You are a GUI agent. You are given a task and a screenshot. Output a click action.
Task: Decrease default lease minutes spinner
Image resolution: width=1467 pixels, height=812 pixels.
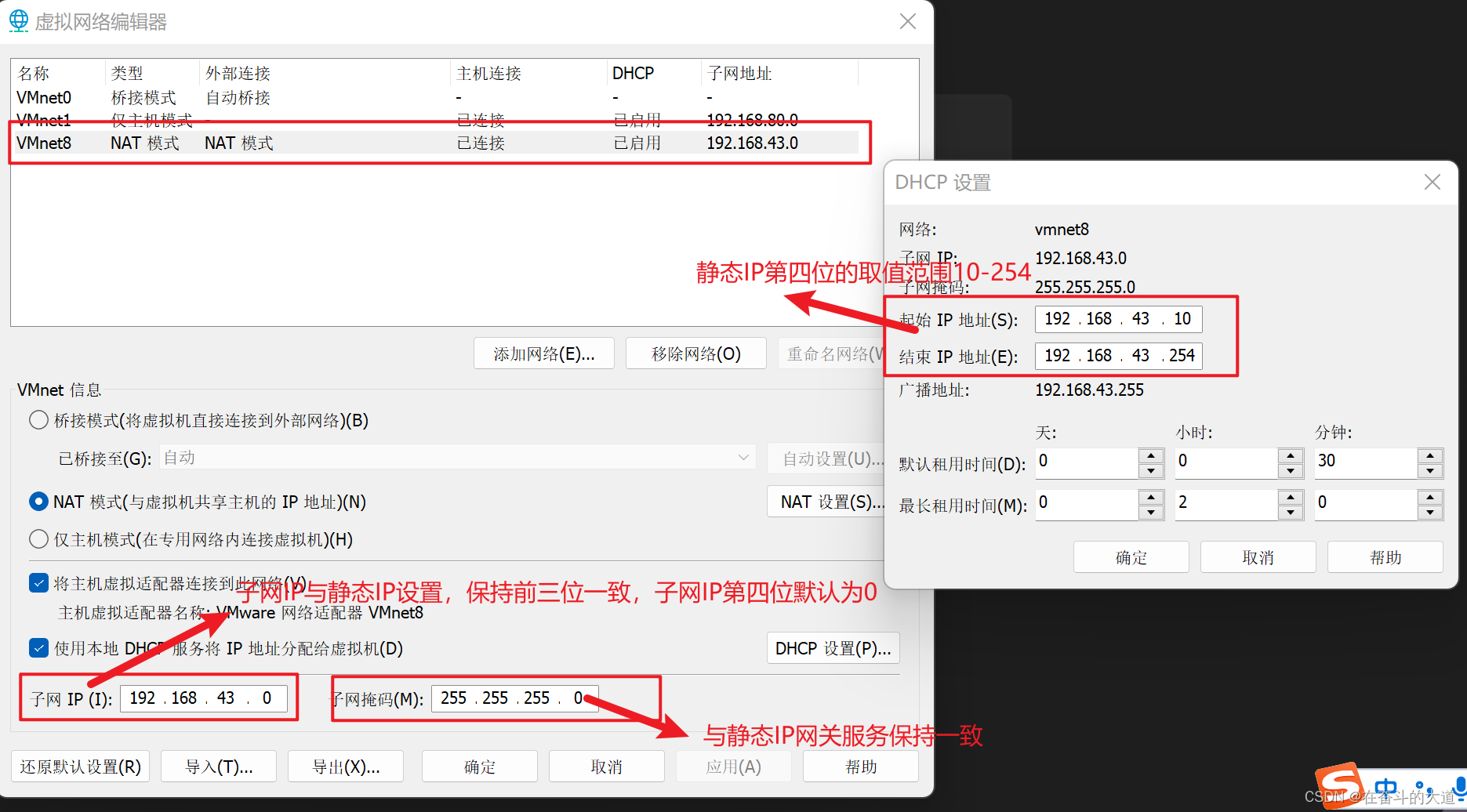tap(1430, 471)
